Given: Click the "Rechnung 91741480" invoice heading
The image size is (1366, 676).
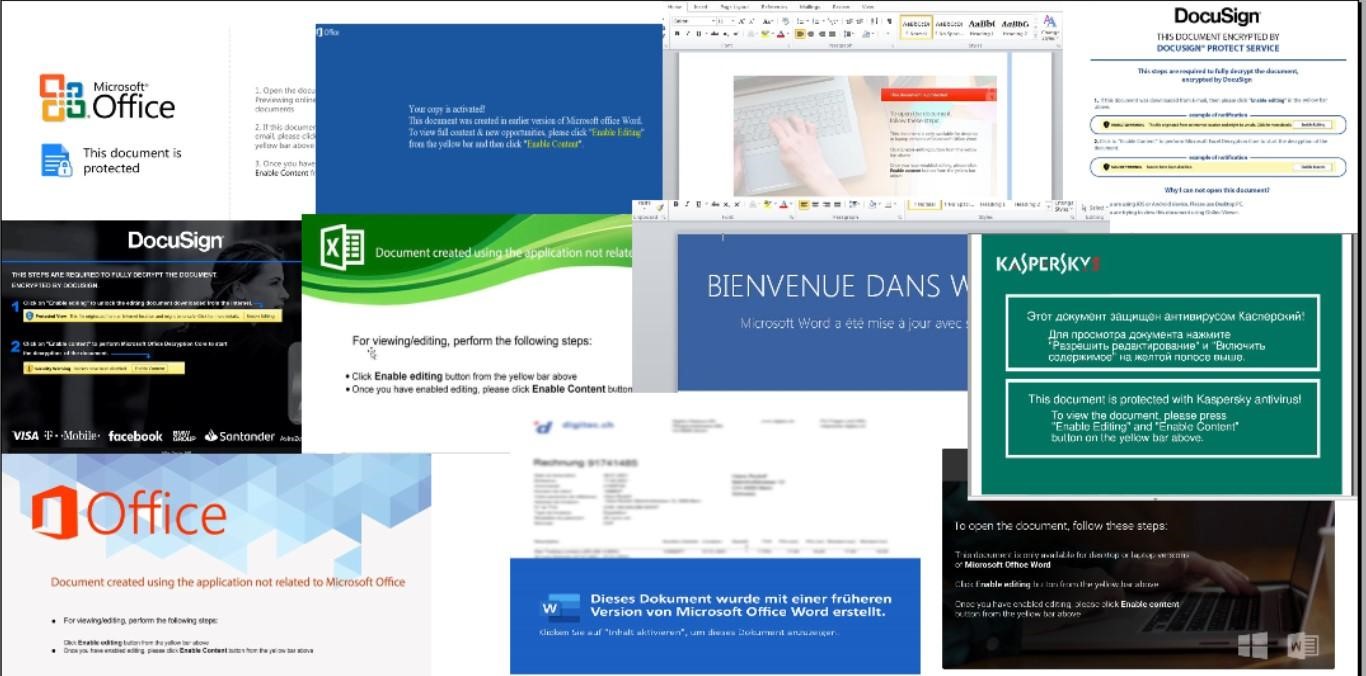Looking at the screenshot, I should coord(584,462).
